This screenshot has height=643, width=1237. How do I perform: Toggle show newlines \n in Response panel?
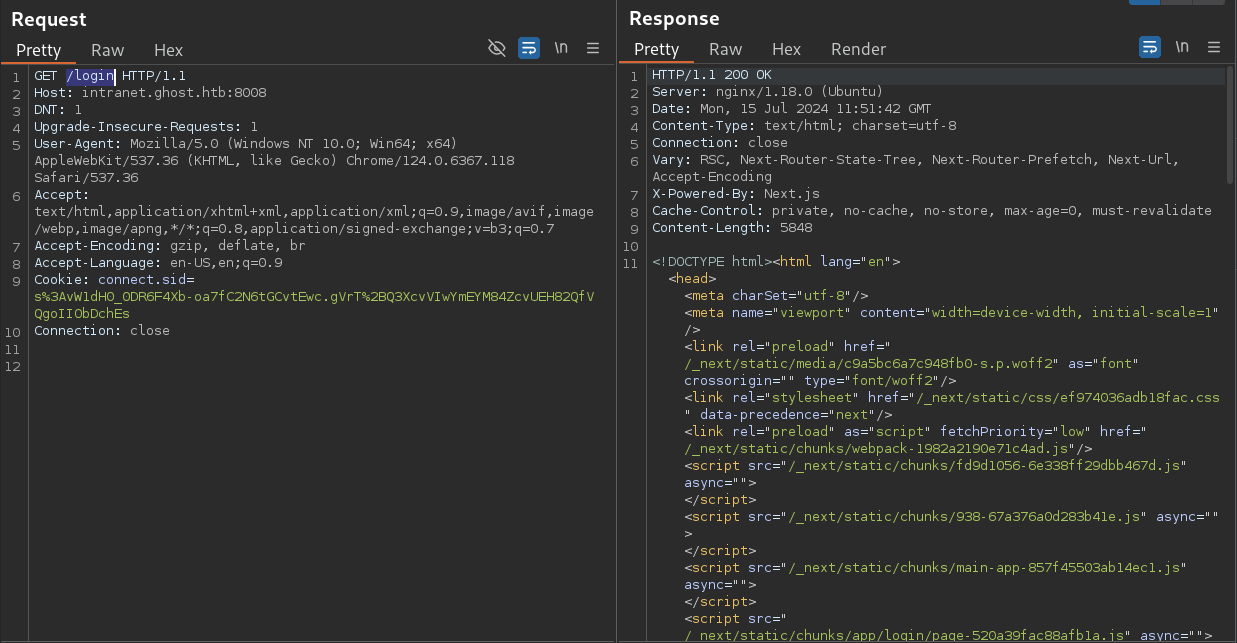1183,47
